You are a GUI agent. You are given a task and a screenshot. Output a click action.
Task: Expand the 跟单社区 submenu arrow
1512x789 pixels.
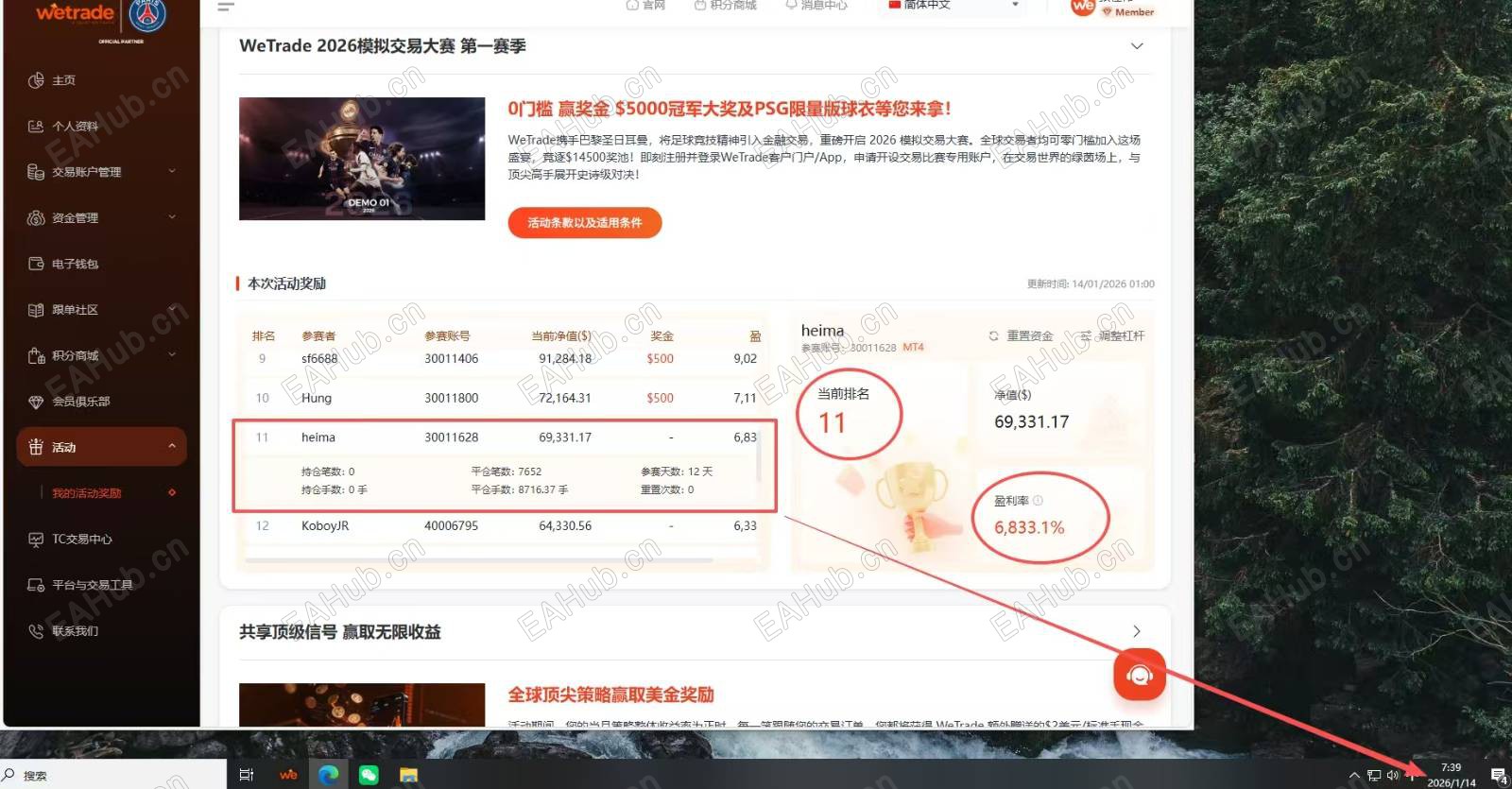(172, 309)
